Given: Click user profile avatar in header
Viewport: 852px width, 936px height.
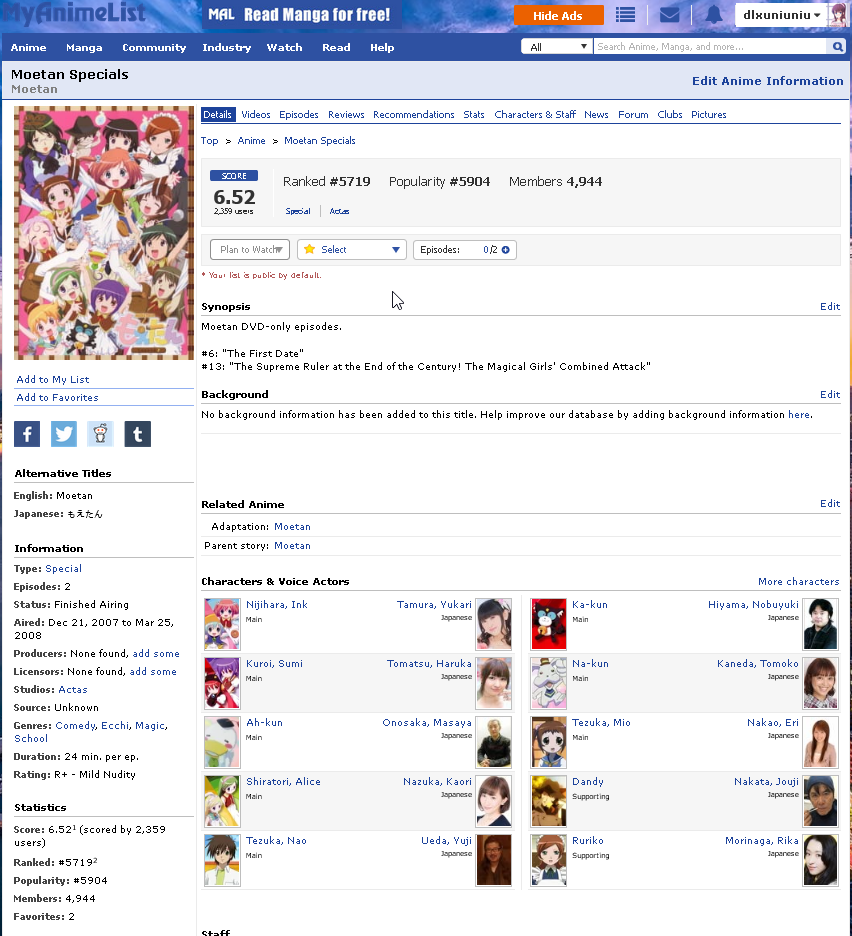Looking at the screenshot, I should [838, 15].
